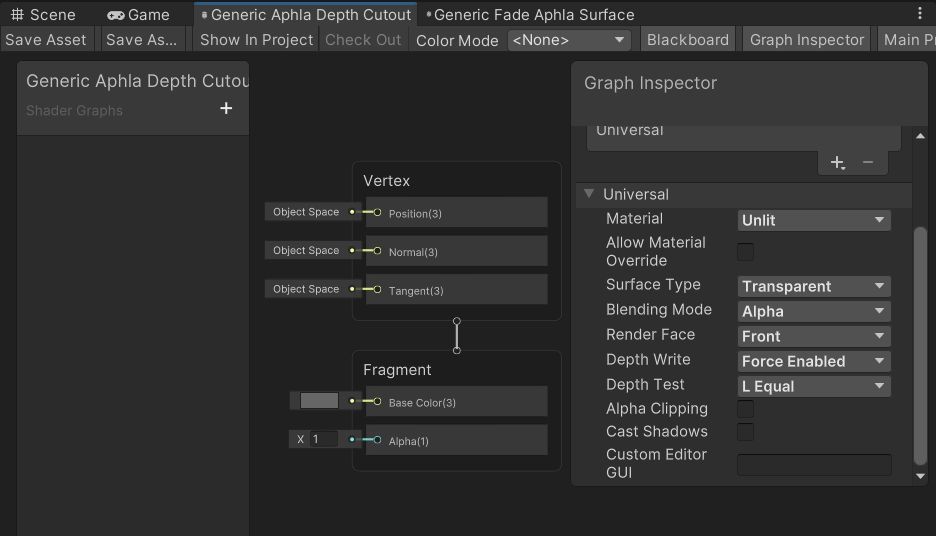Click the Base Color gray swatch
The image size is (936, 536).
click(319, 401)
